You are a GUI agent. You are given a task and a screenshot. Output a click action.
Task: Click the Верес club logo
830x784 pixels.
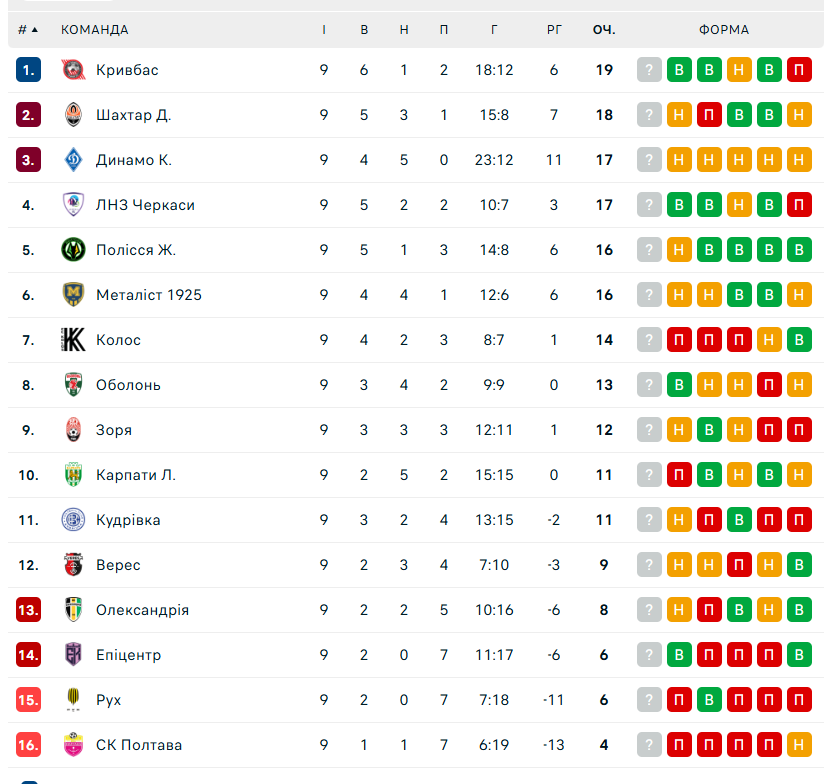pos(74,565)
